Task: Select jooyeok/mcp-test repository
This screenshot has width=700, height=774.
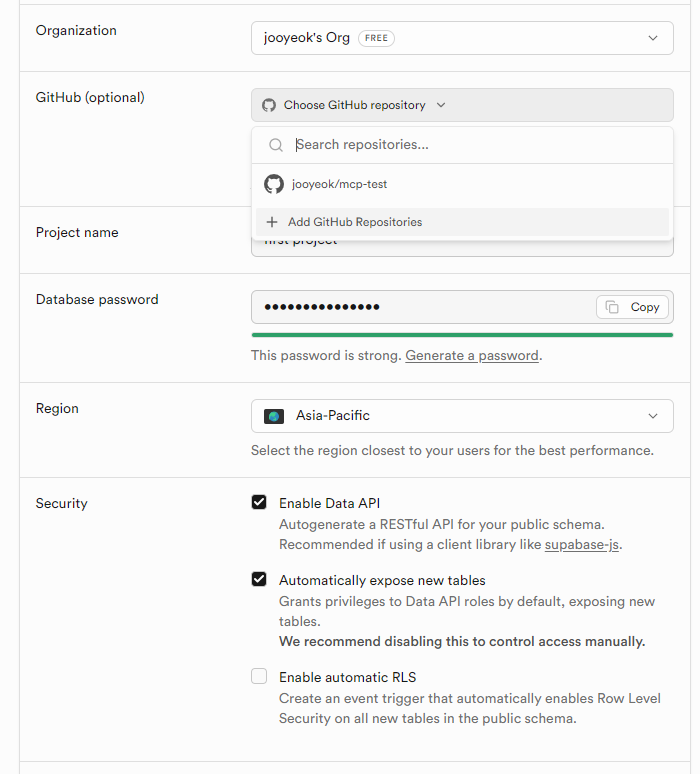Action: pos(462,184)
